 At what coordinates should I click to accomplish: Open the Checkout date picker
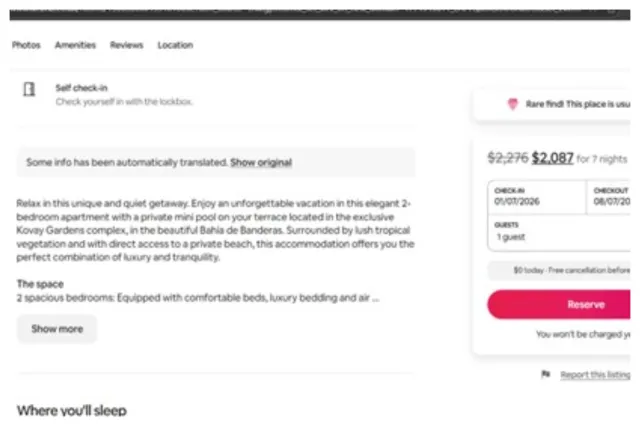pyautogui.click(x=610, y=196)
